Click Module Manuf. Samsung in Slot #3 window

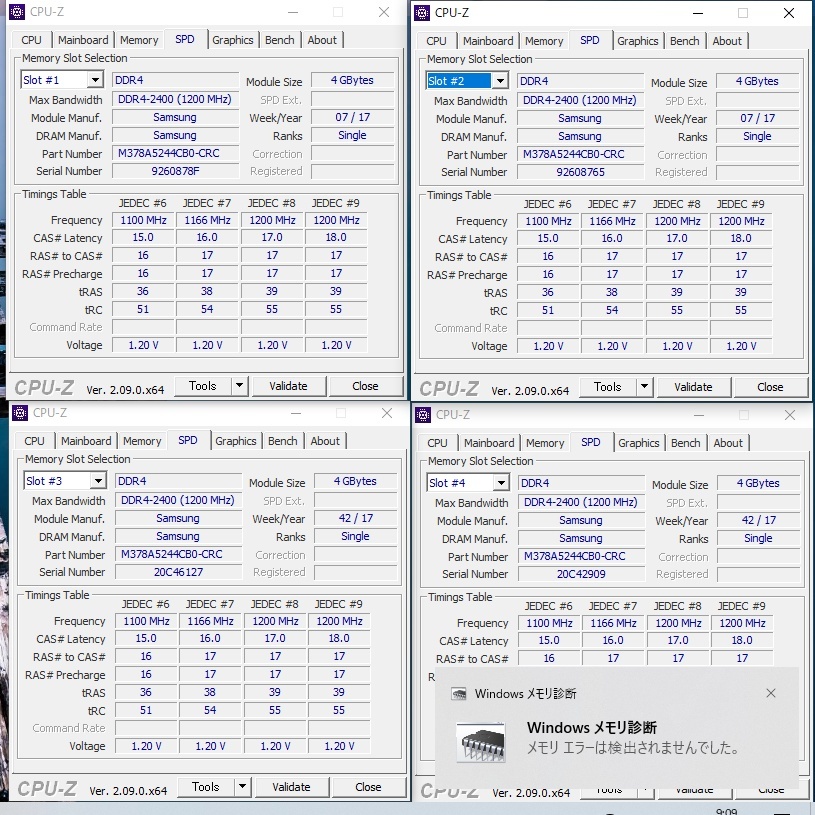point(178,518)
